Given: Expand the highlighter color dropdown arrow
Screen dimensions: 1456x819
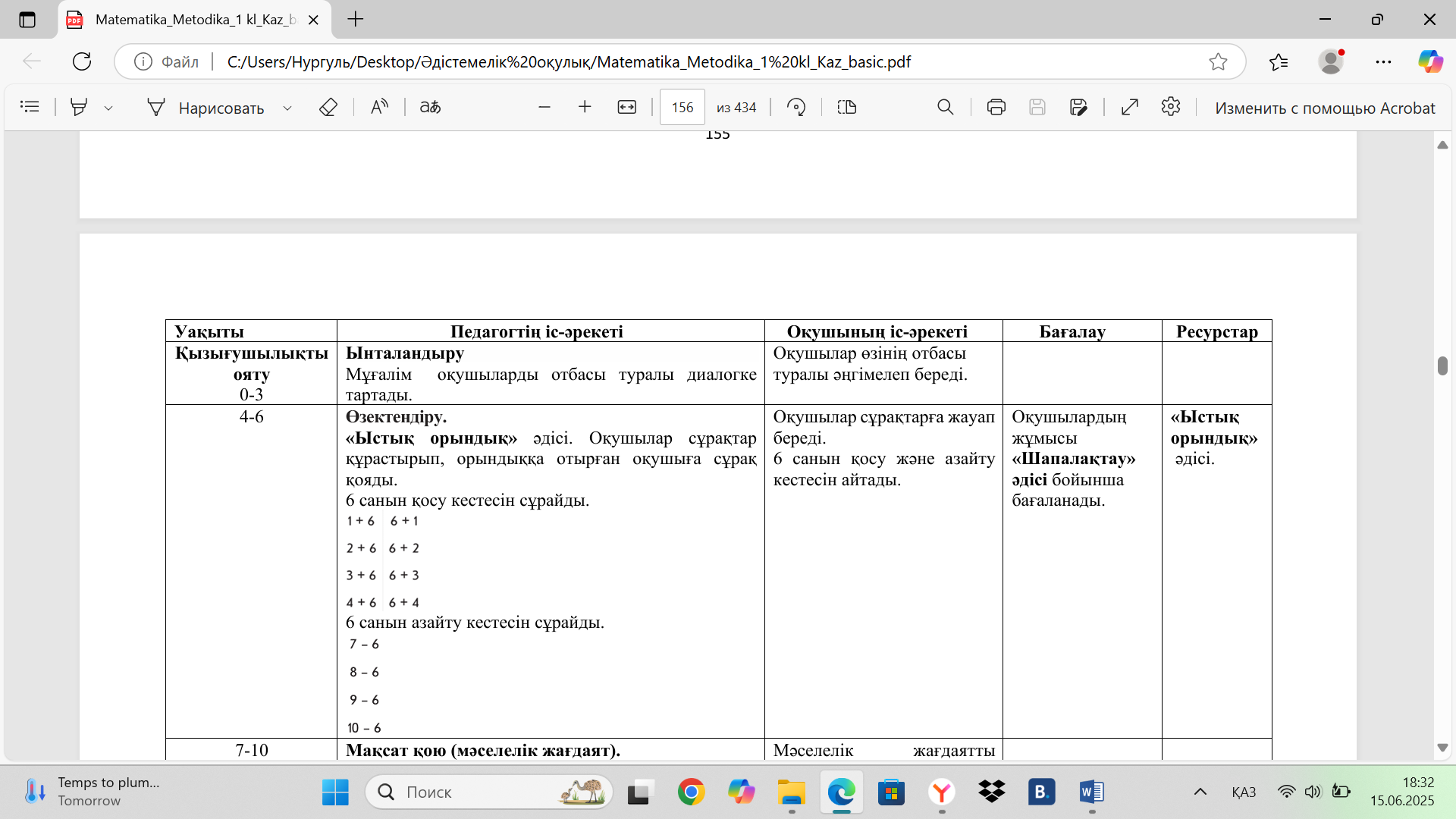Looking at the screenshot, I should 108,108.
